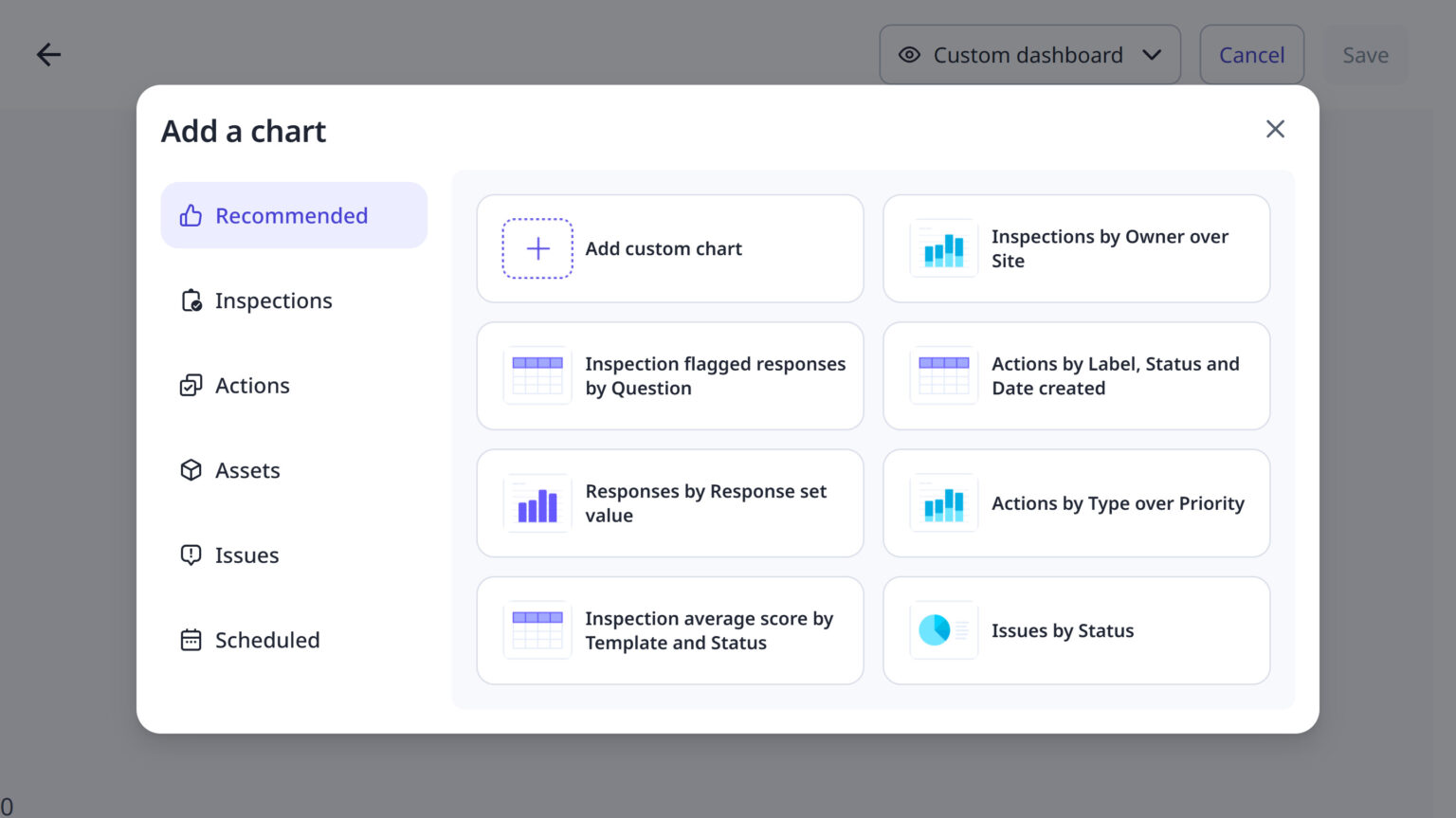Select Inspection flagged responses by Question
Screen dimensions: 1456x818
[x=669, y=375]
